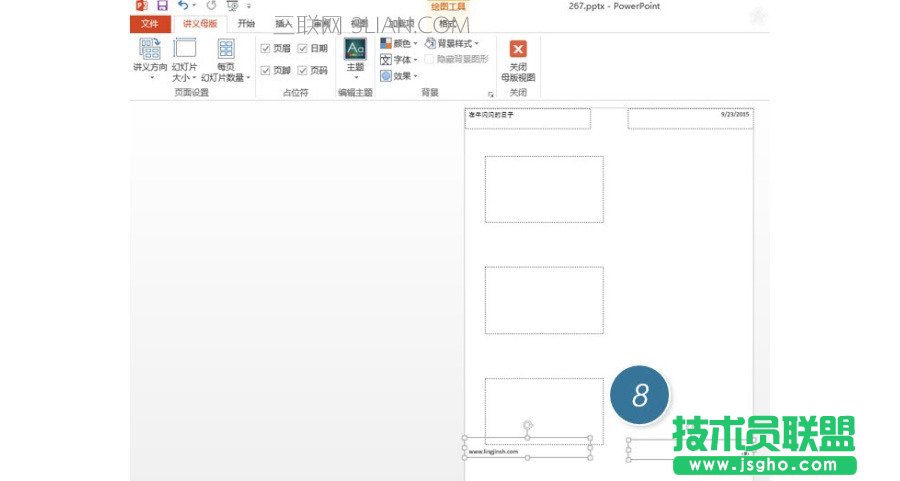
Task: Open 幻灯片大小 slide size menu
Action: point(184,59)
